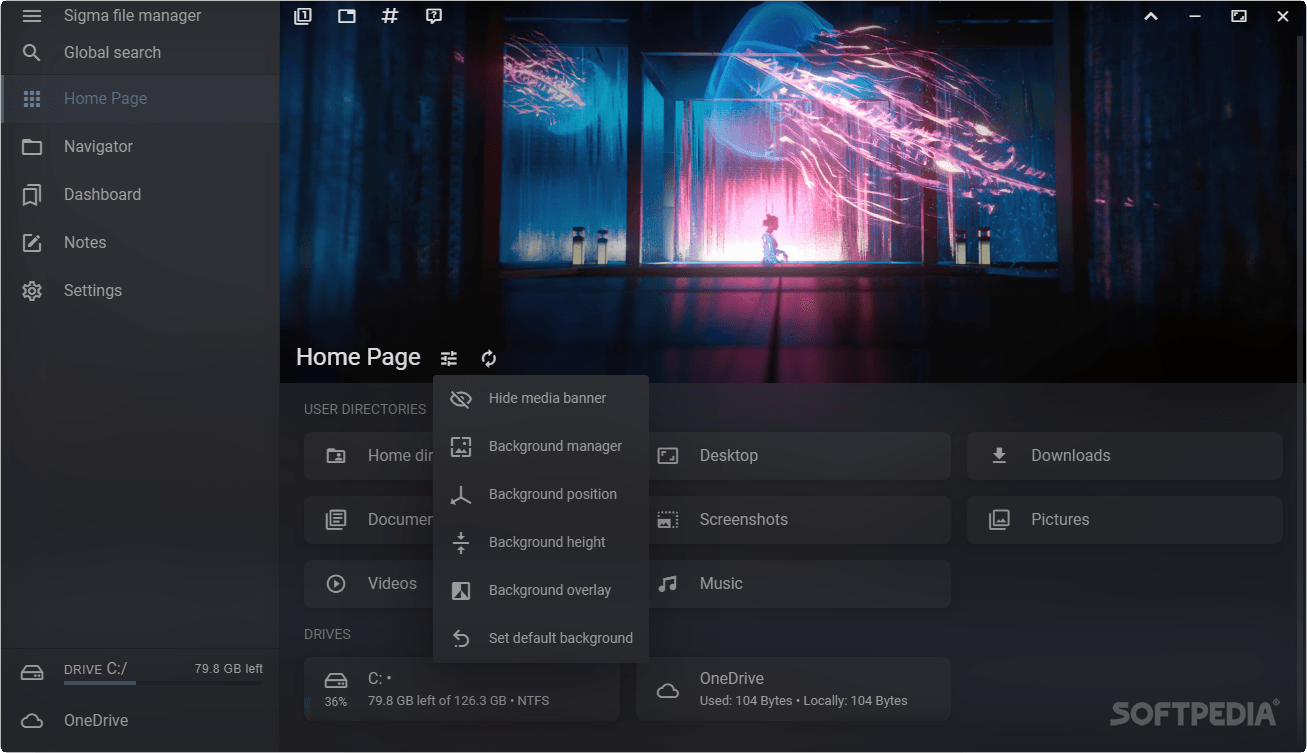Click the Music note icon
The width and height of the screenshot is (1307, 753).
(x=668, y=584)
